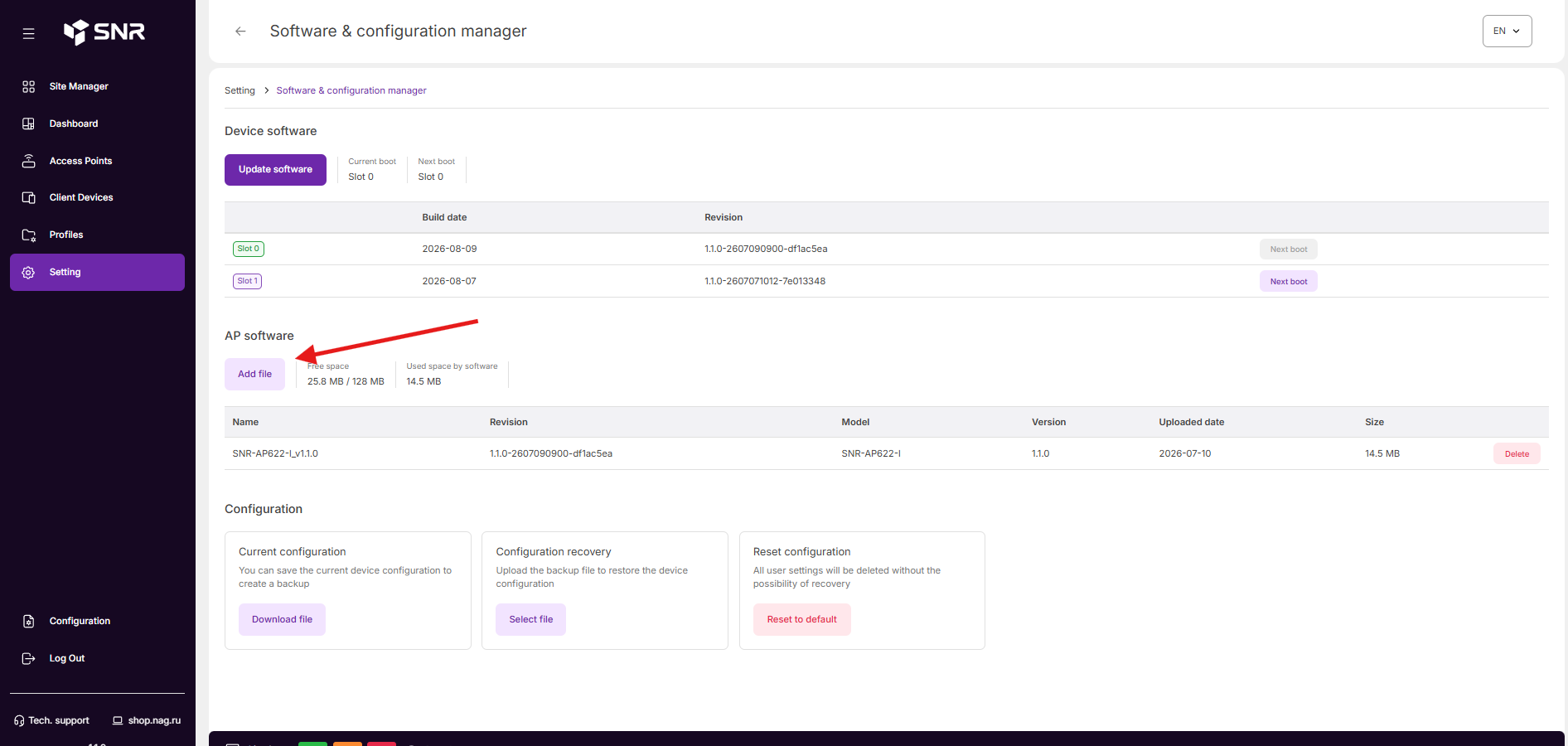Click Slot 0 revision 1.1.0-2607090900-df1ac5ea in Device software

pyautogui.click(x=766, y=249)
